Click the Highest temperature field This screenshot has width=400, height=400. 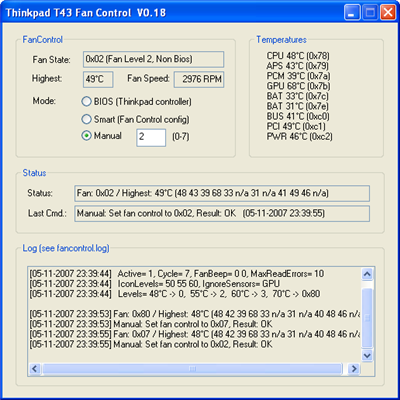[98, 79]
